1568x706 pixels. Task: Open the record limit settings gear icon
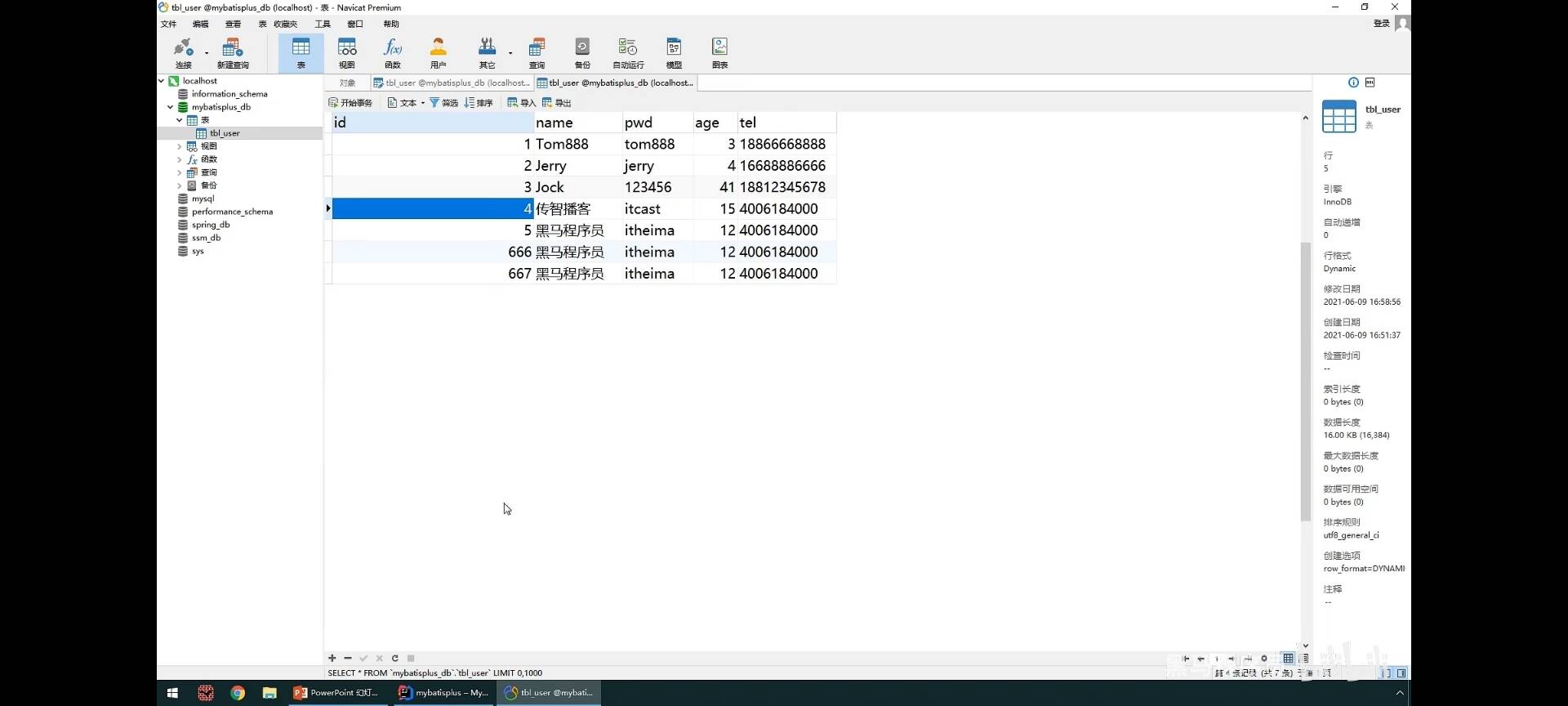[1264, 659]
